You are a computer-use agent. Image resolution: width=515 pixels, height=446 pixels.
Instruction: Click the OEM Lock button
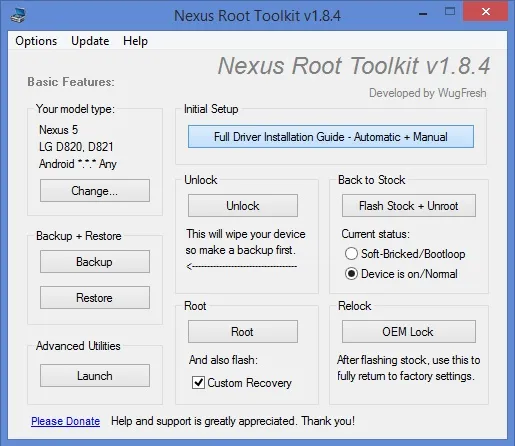click(409, 332)
